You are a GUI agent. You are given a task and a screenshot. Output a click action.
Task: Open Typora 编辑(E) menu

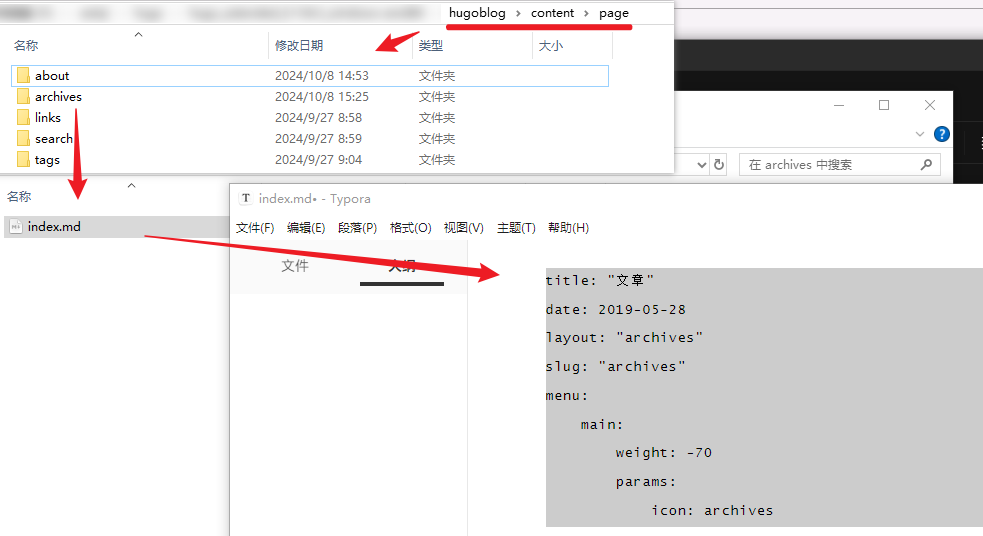[306, 228]
